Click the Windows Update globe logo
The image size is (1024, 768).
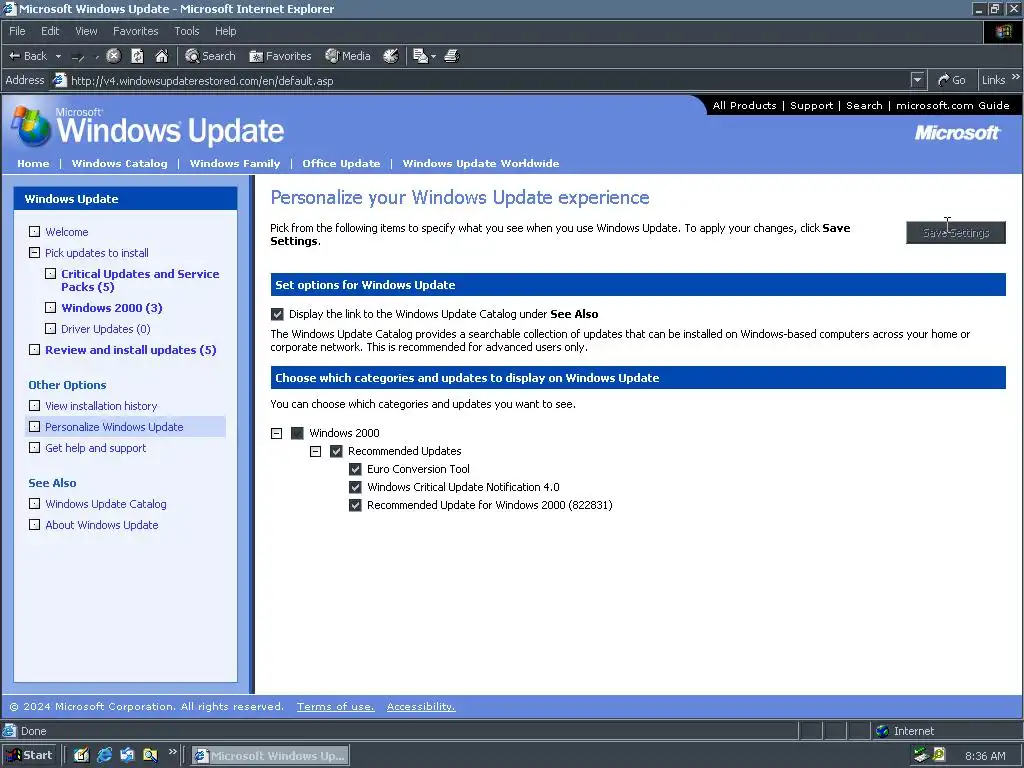tap(31, 126)
